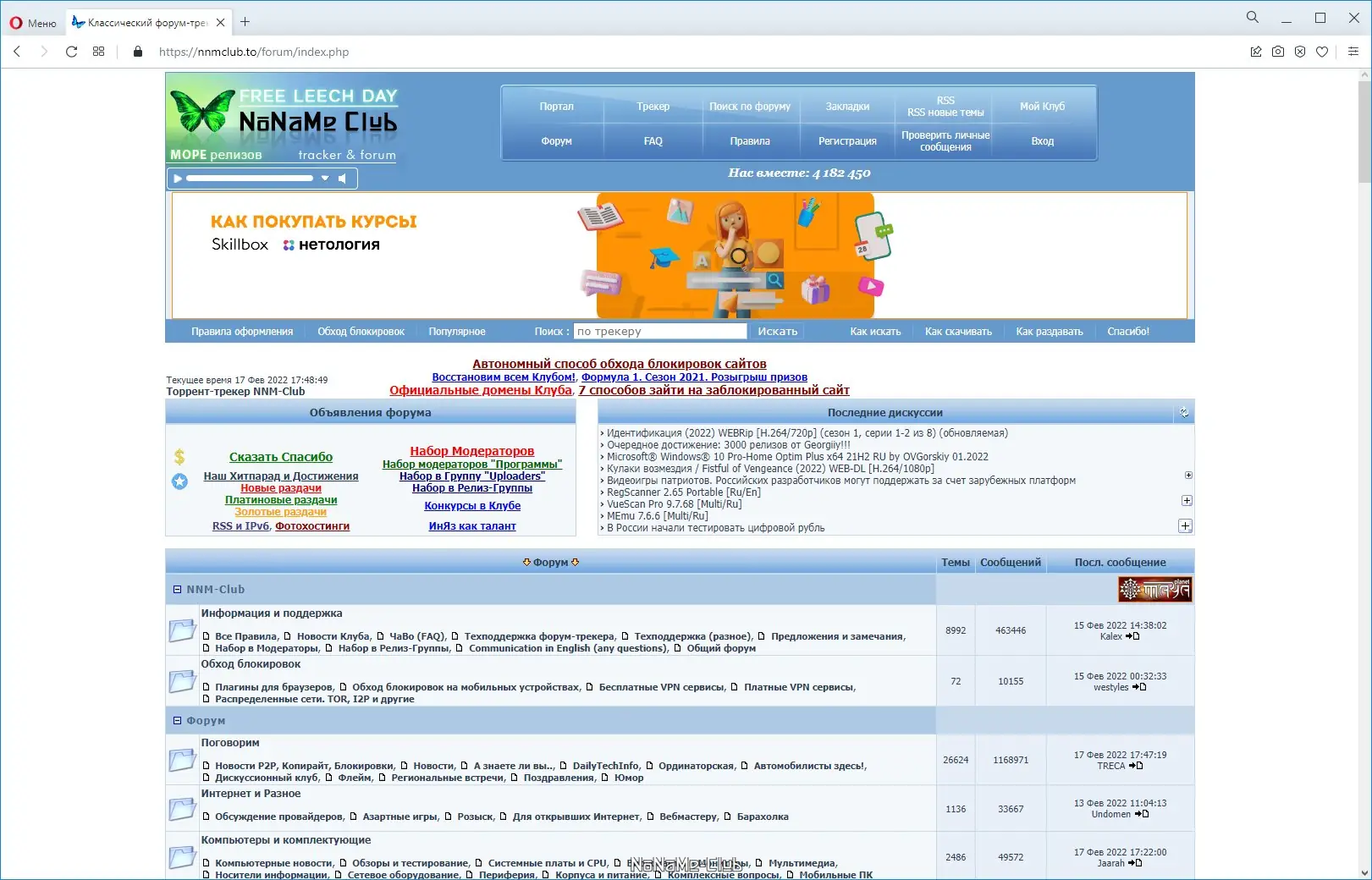Reload the current page
The width and height of the screenshot is (1372, 880).
[x=71, y=52]
